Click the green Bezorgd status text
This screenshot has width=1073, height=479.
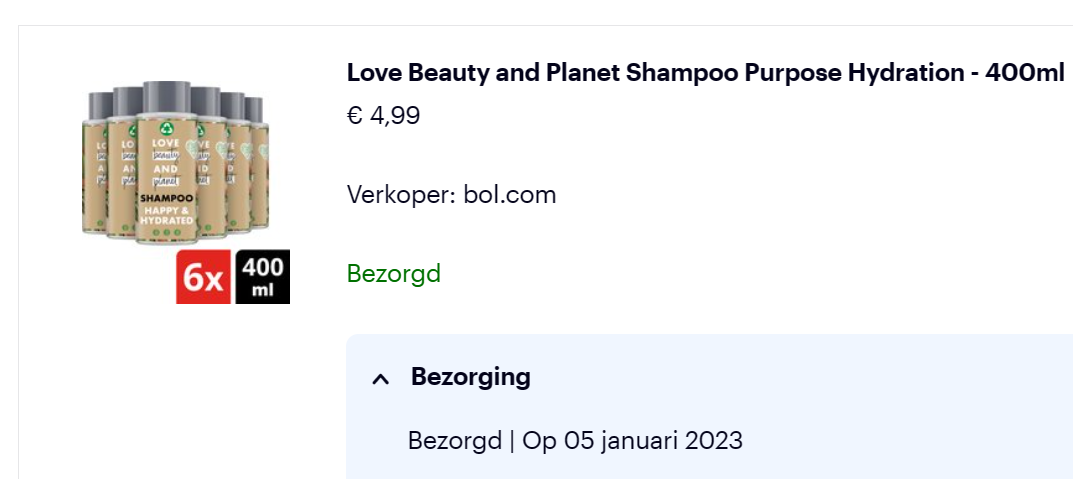[x=394, y=274]
